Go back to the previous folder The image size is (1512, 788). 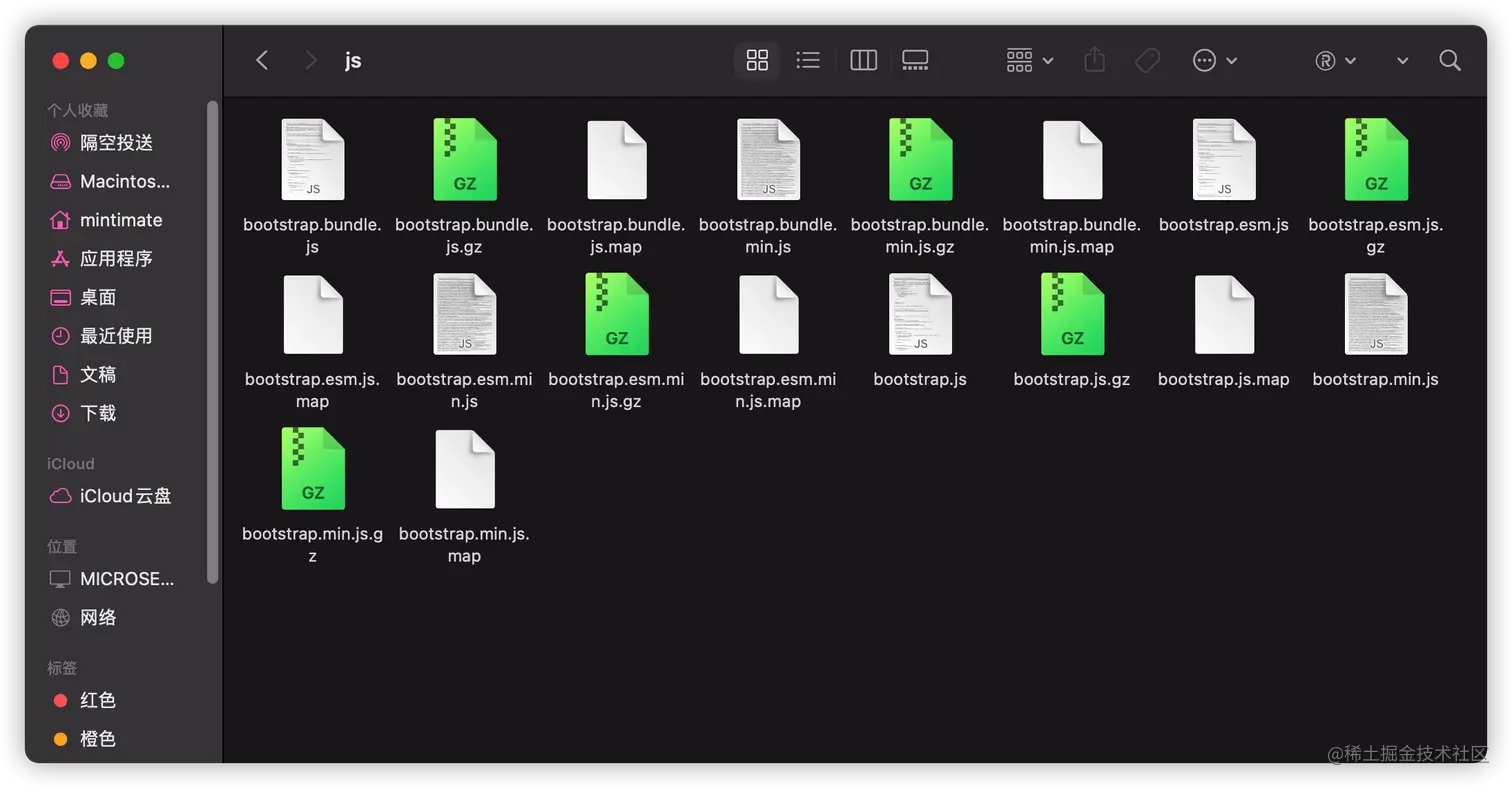point(262,60)
